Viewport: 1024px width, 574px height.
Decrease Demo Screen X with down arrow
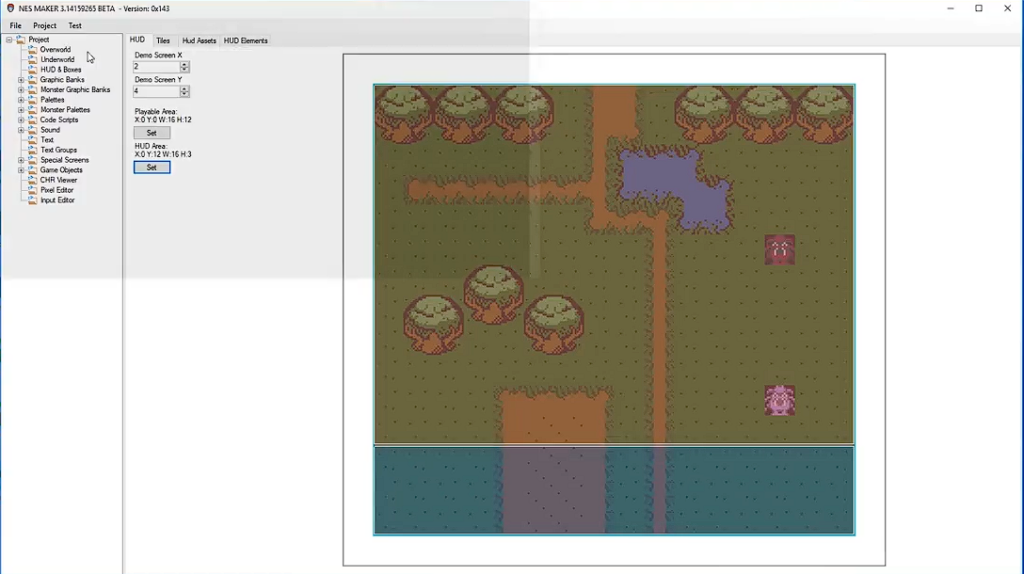pyautogui.click(x=185, y=69)
